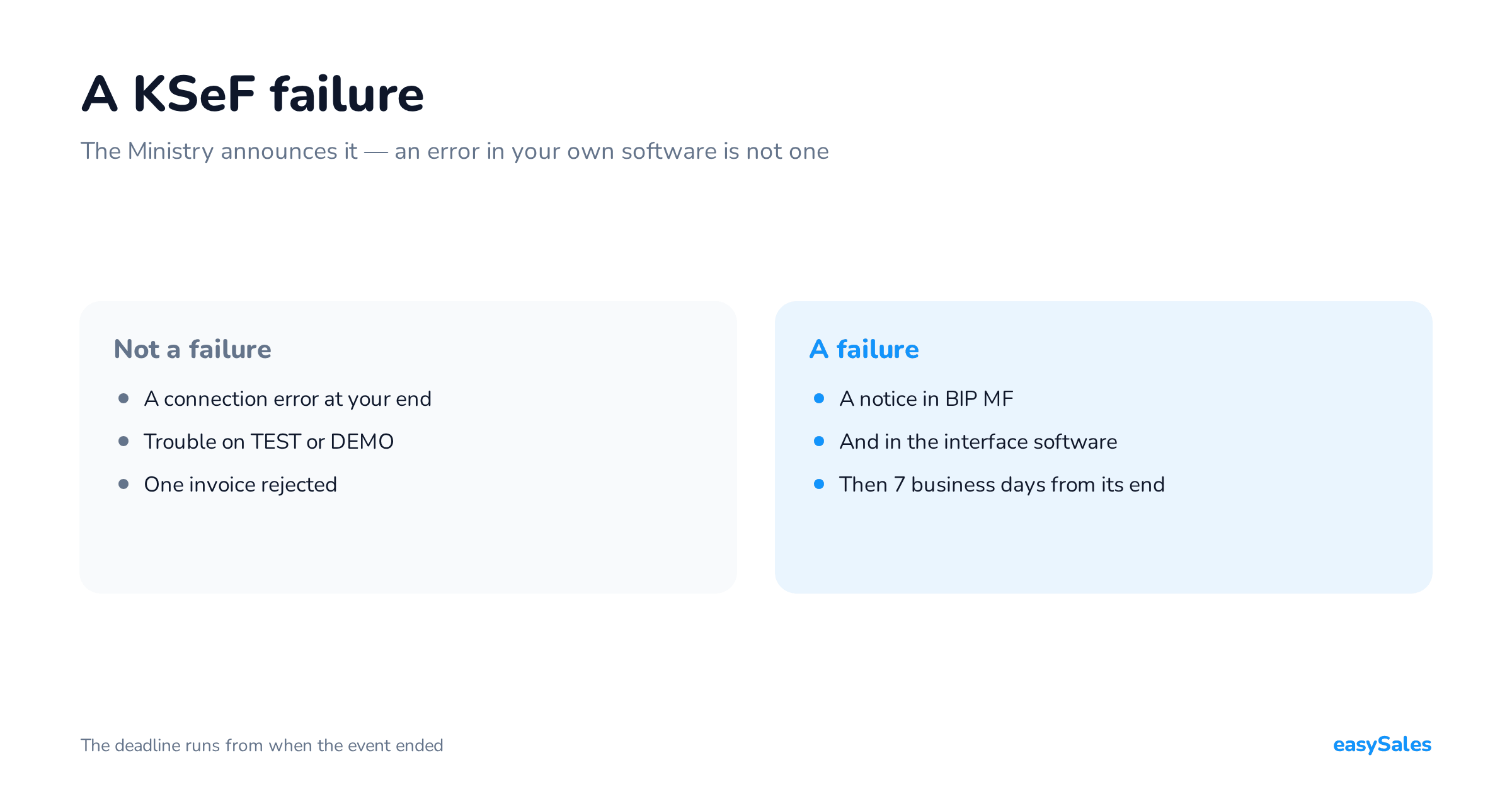Click the 'Not a failure' card heading
Image resolution: width=1512 pixels, height=794 pixels.
(192, 349)
